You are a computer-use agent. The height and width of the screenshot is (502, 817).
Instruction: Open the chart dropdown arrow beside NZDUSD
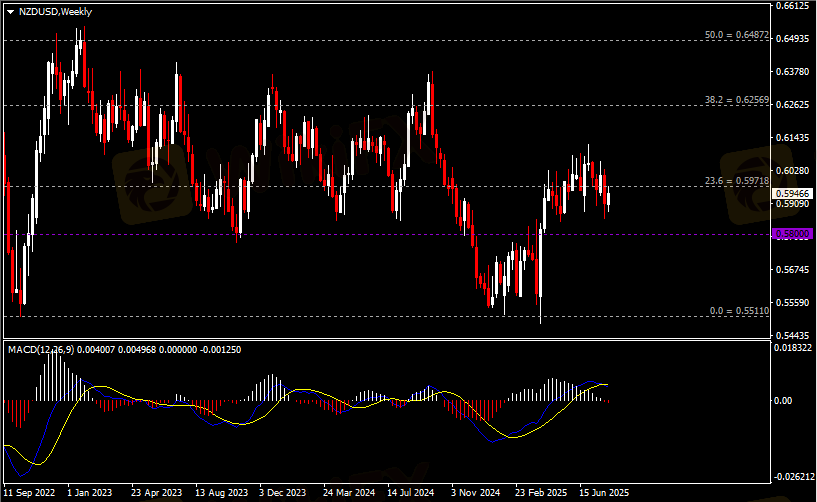pos(11,11)
